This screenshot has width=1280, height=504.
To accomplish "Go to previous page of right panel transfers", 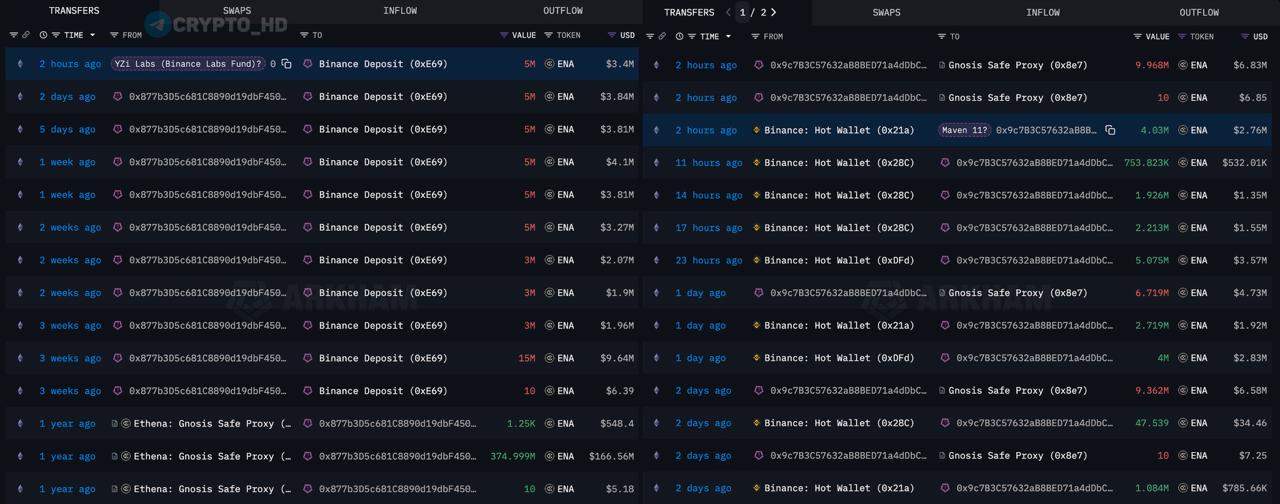I will coord(728,12).
